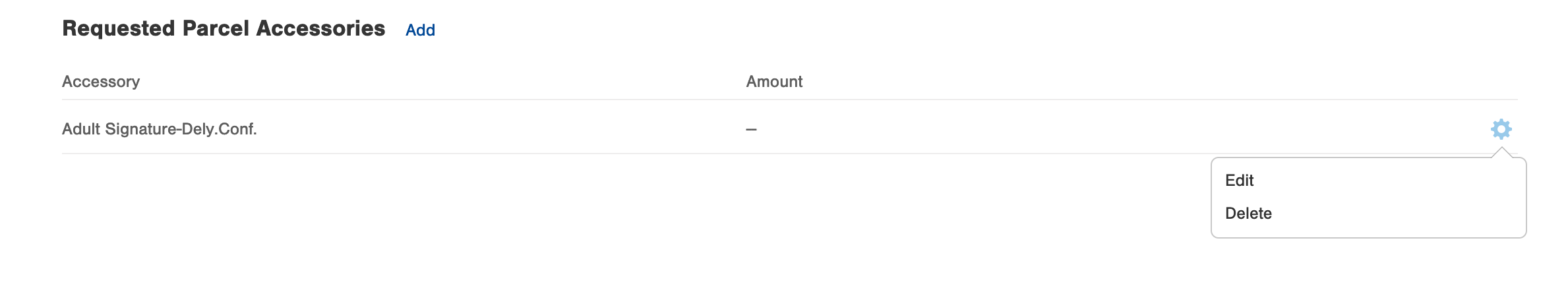The height and width of the screenshot is (286, 1568).
Task: Select Edit from the gear popup menu
Action: [x=1239, y=181]
